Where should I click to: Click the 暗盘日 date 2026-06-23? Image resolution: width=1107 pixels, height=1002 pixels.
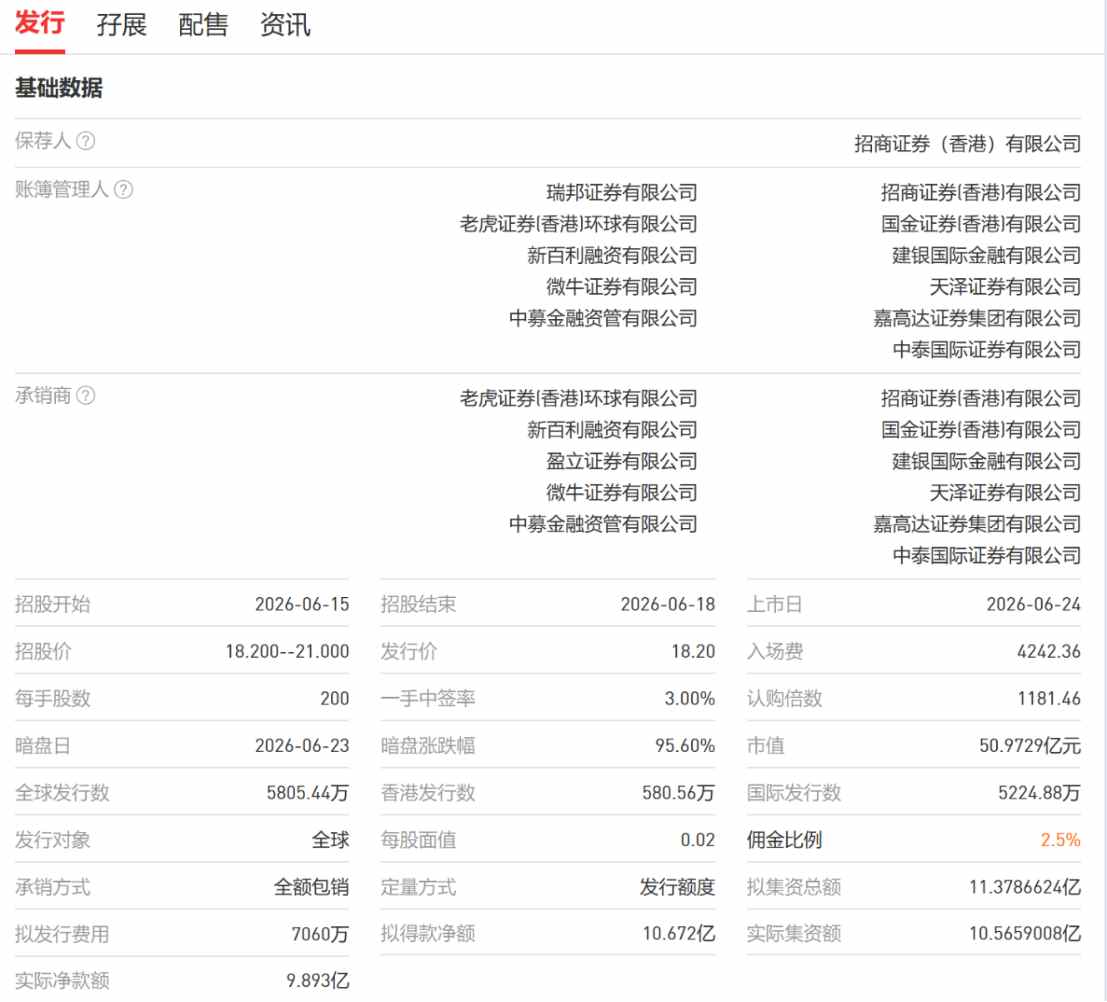[x=302, y=746]
